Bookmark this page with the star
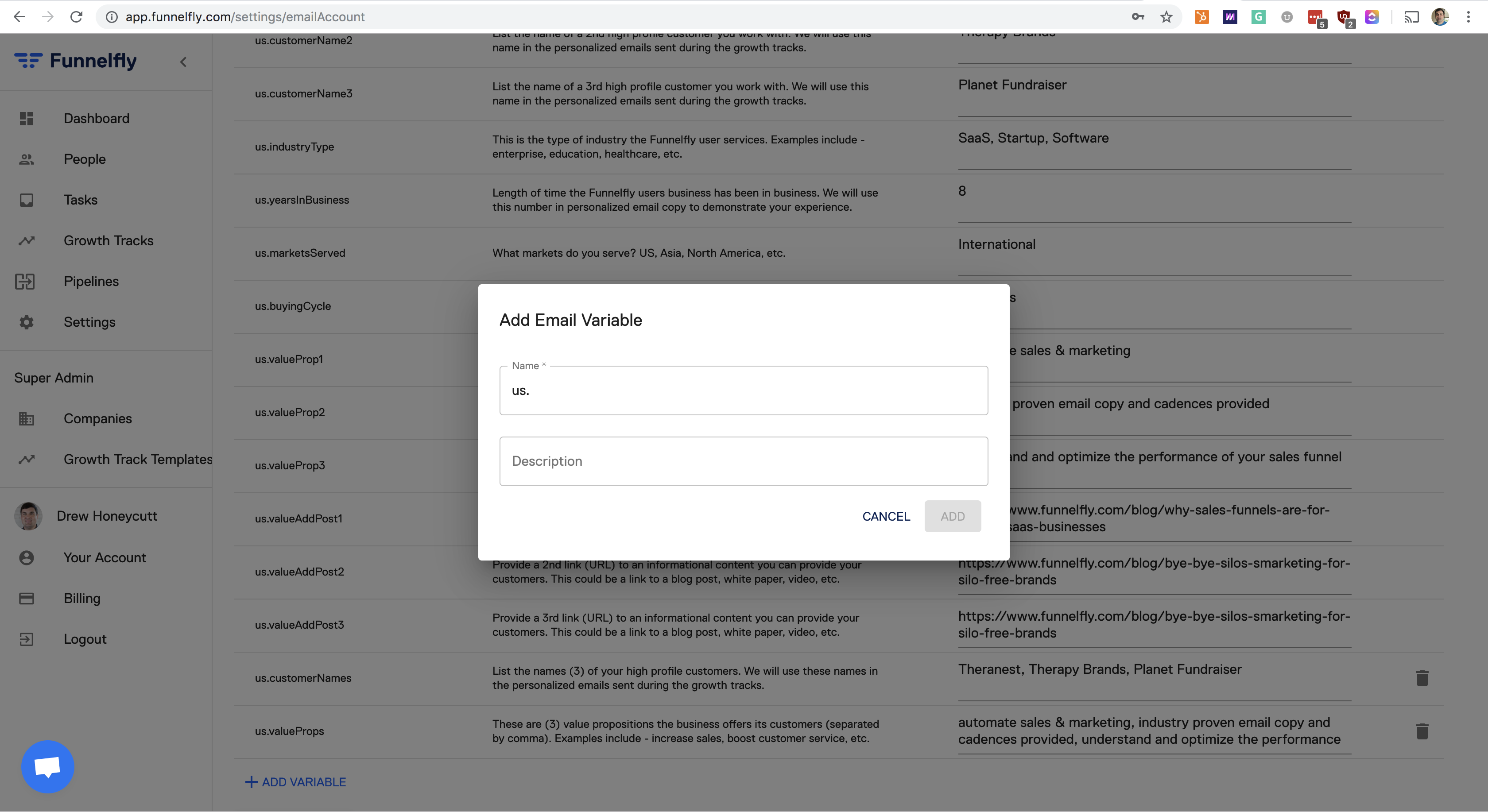 [1166, 17]
